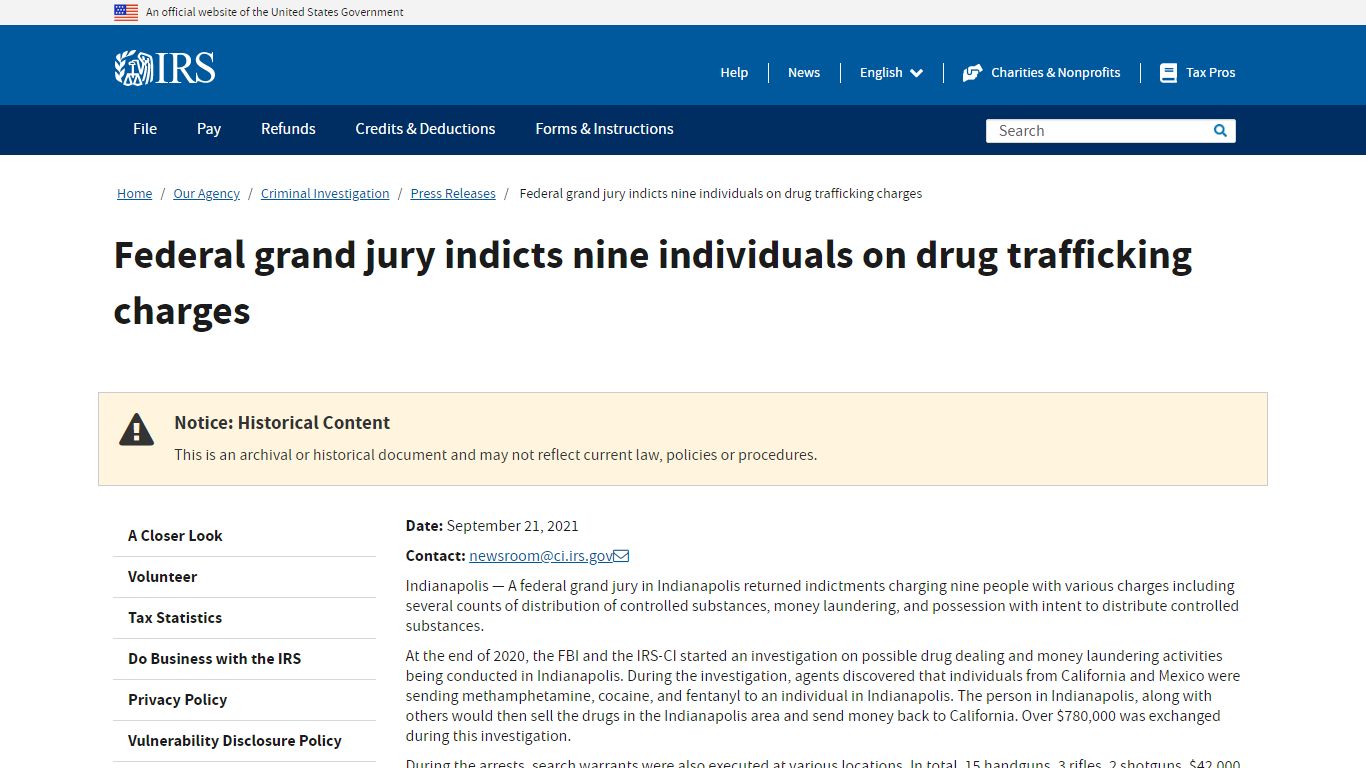Expand the English language chevron
The image size is (1366, 768).
click(x=916, y=73)
